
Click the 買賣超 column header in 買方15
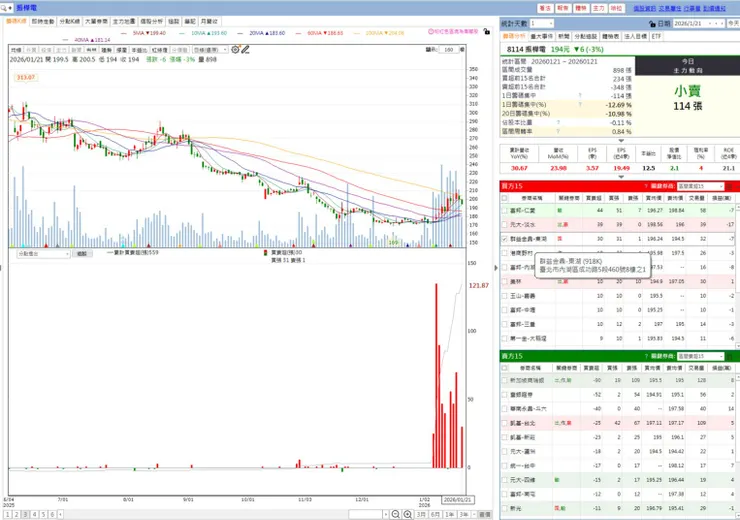(x=593, y=198)
